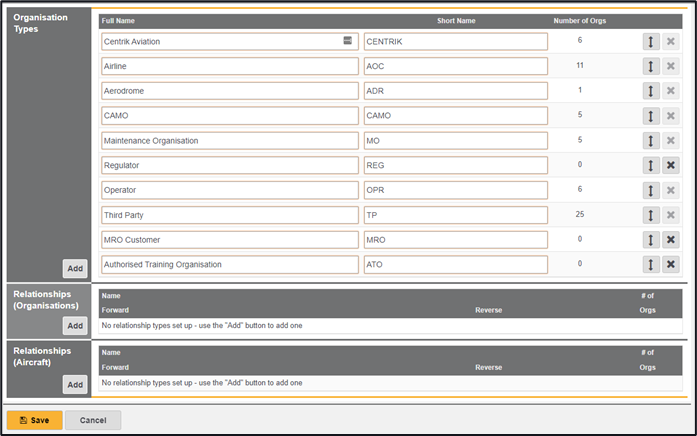Edit the ATO short name field
This screenshot has width=697, height=436.
click(455, 265)
